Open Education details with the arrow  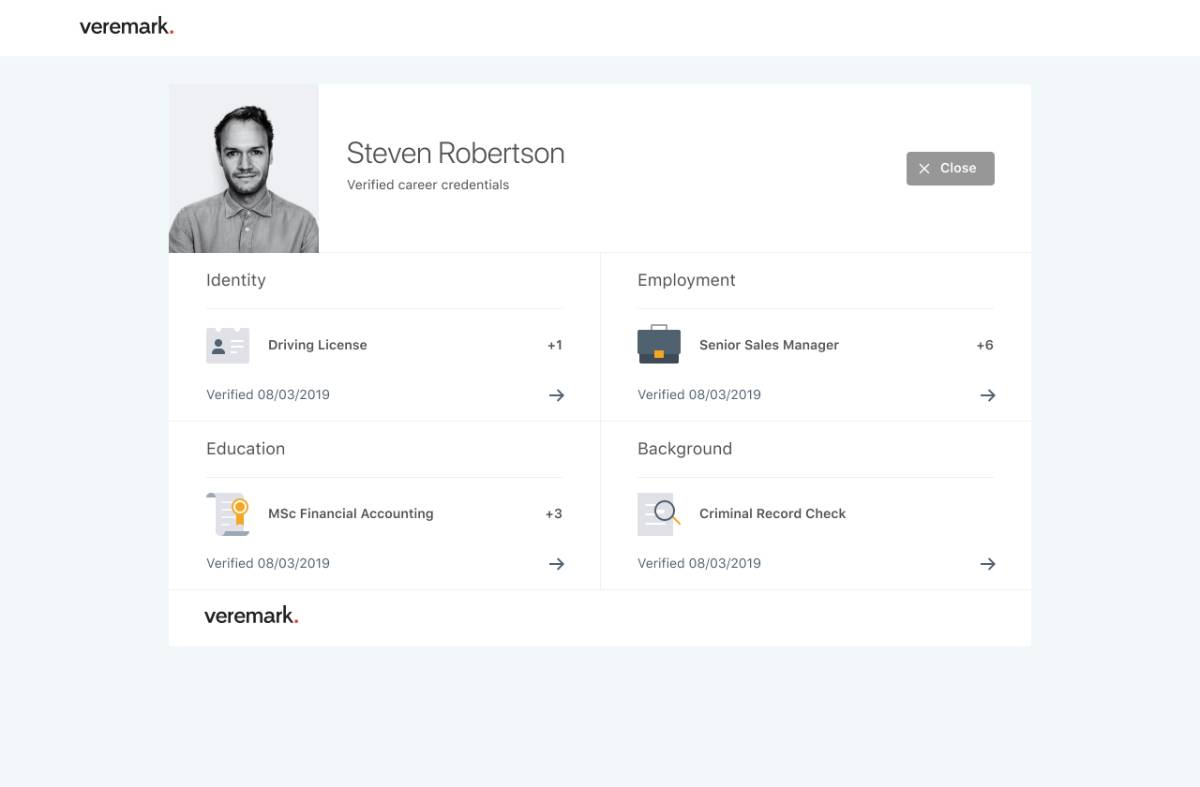point(556,564)
